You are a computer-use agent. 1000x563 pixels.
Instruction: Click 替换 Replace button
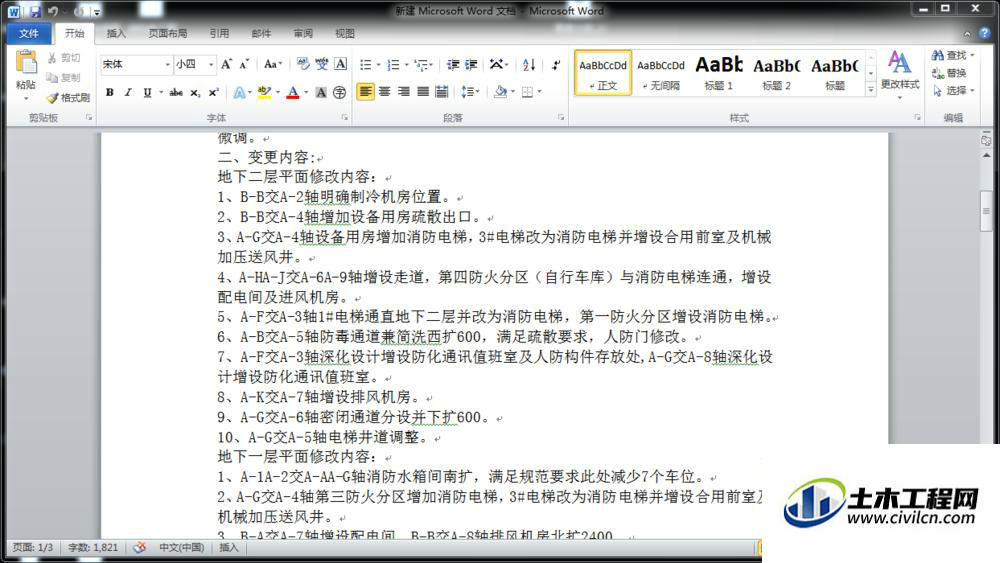click(949, 73)
